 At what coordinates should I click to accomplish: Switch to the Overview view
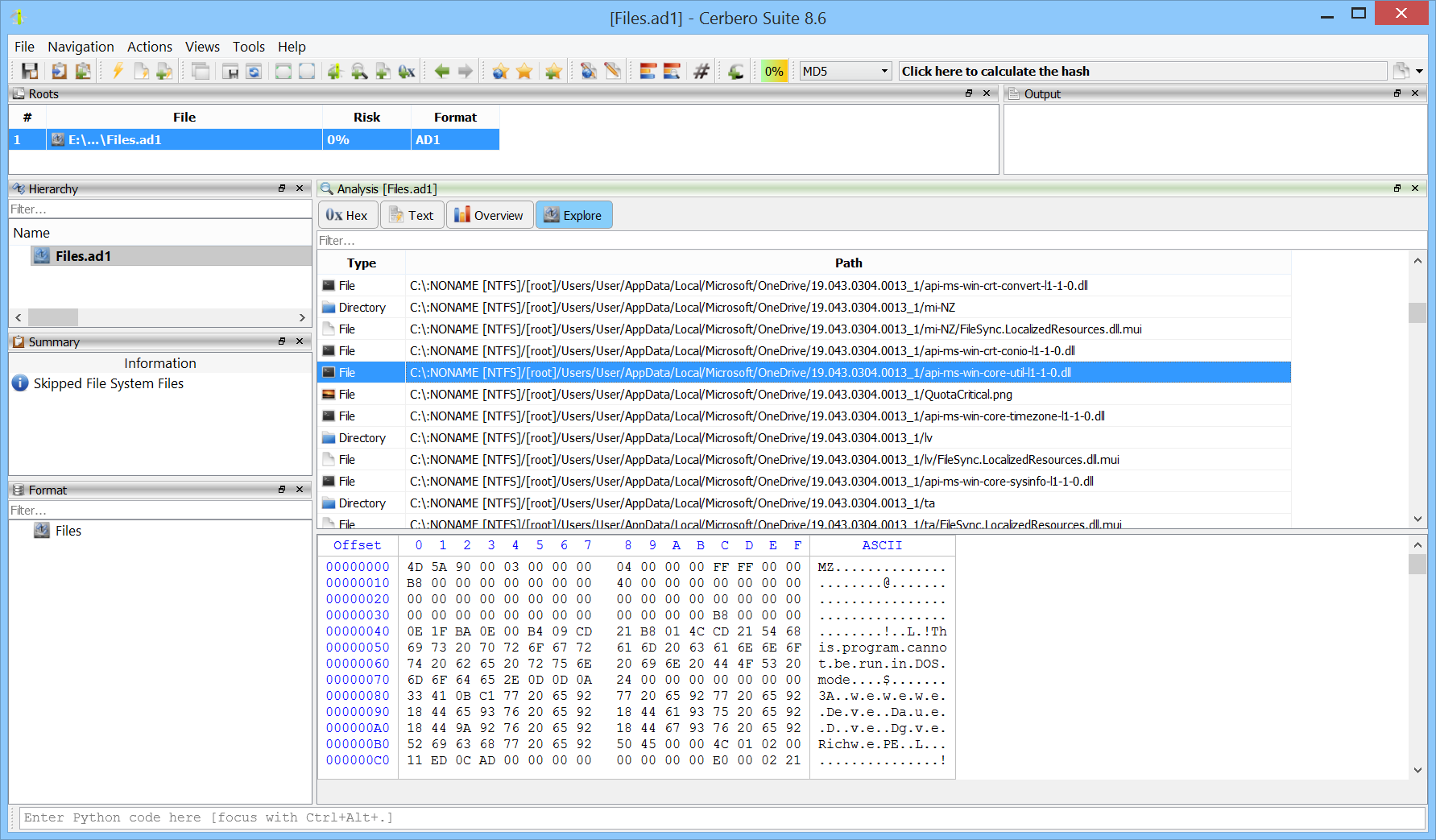tap(489, 215)
